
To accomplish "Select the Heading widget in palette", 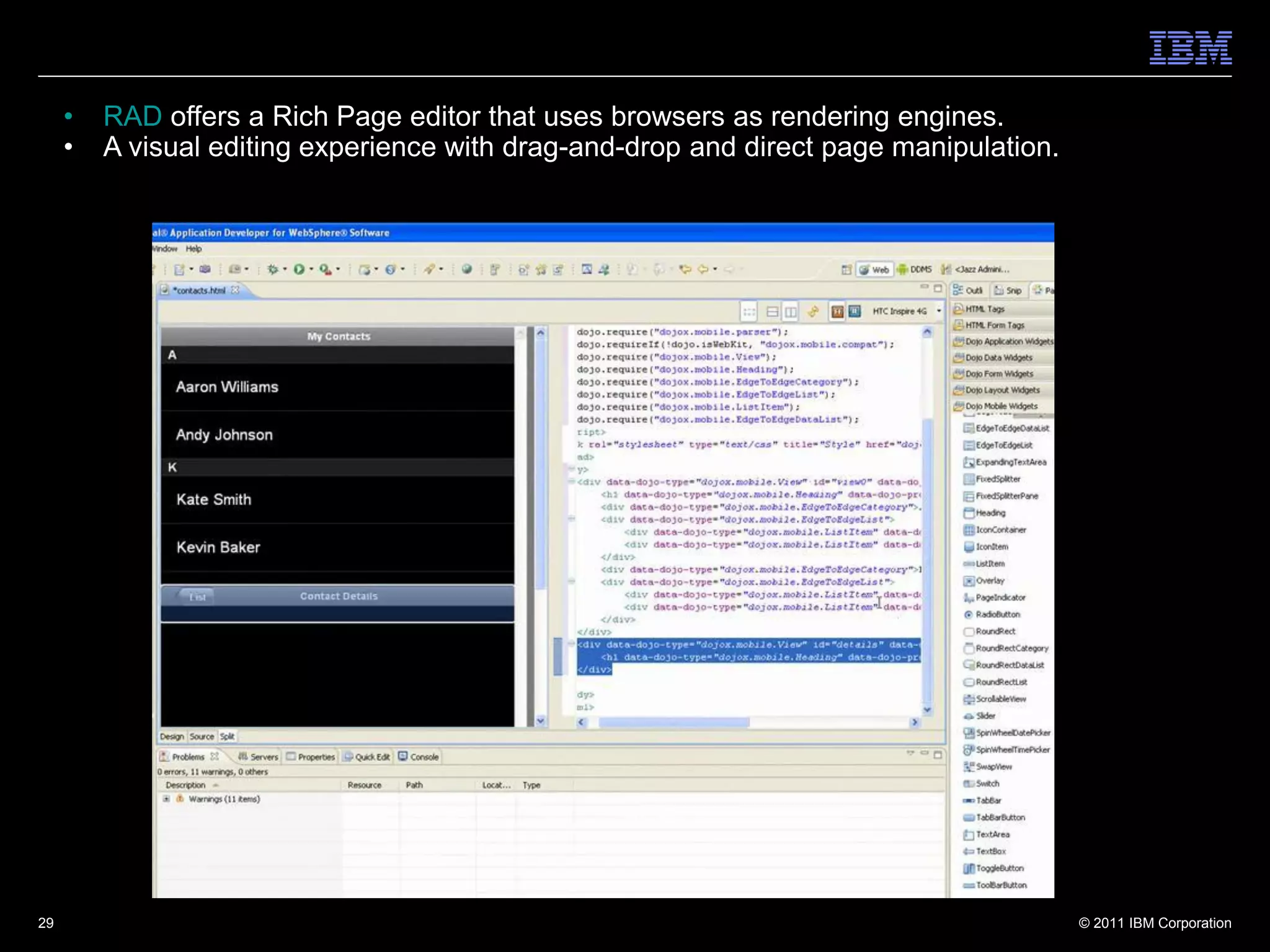I will point(984,513).
